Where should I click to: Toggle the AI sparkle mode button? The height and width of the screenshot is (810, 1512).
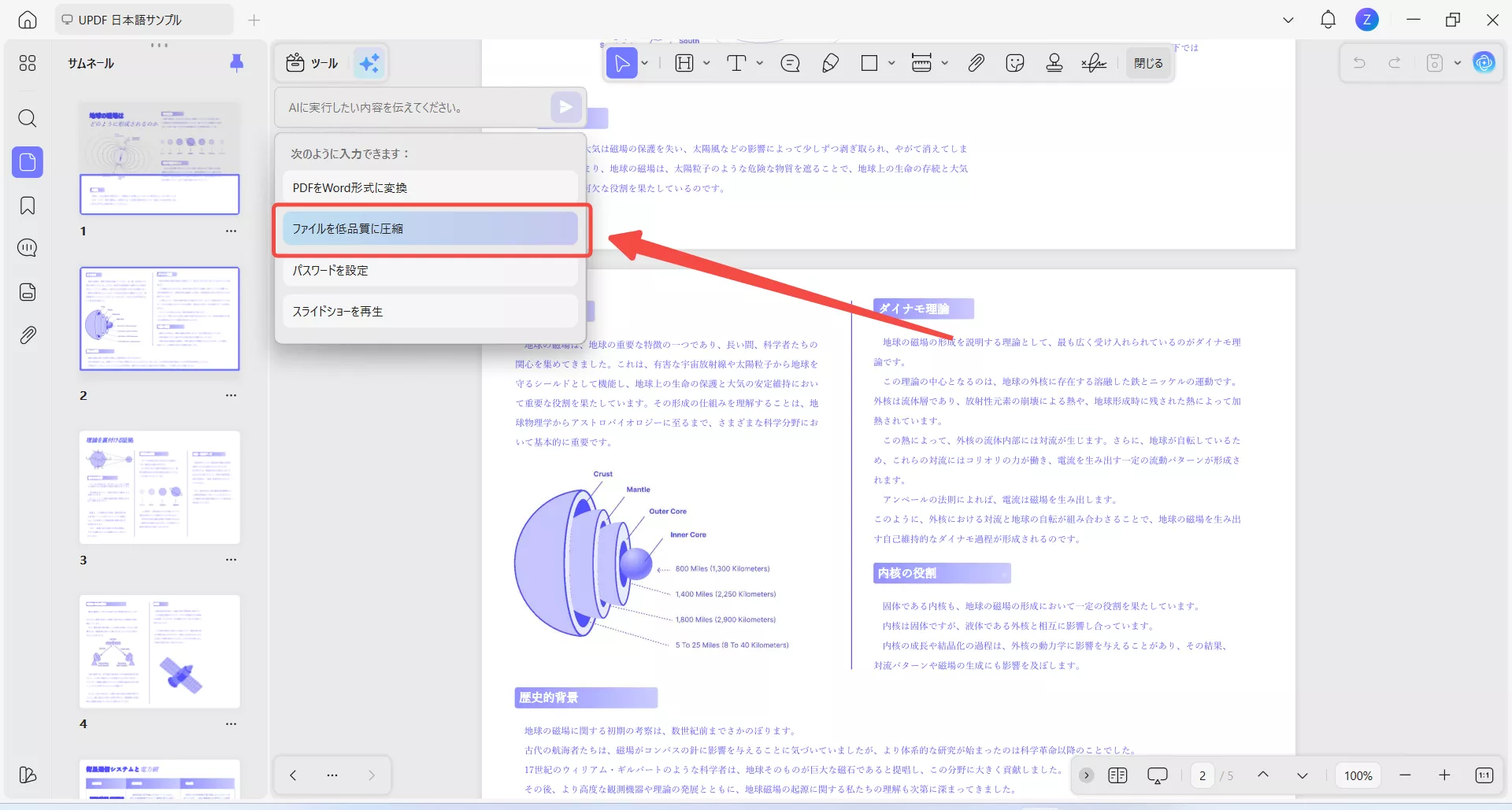coord(369,63)
